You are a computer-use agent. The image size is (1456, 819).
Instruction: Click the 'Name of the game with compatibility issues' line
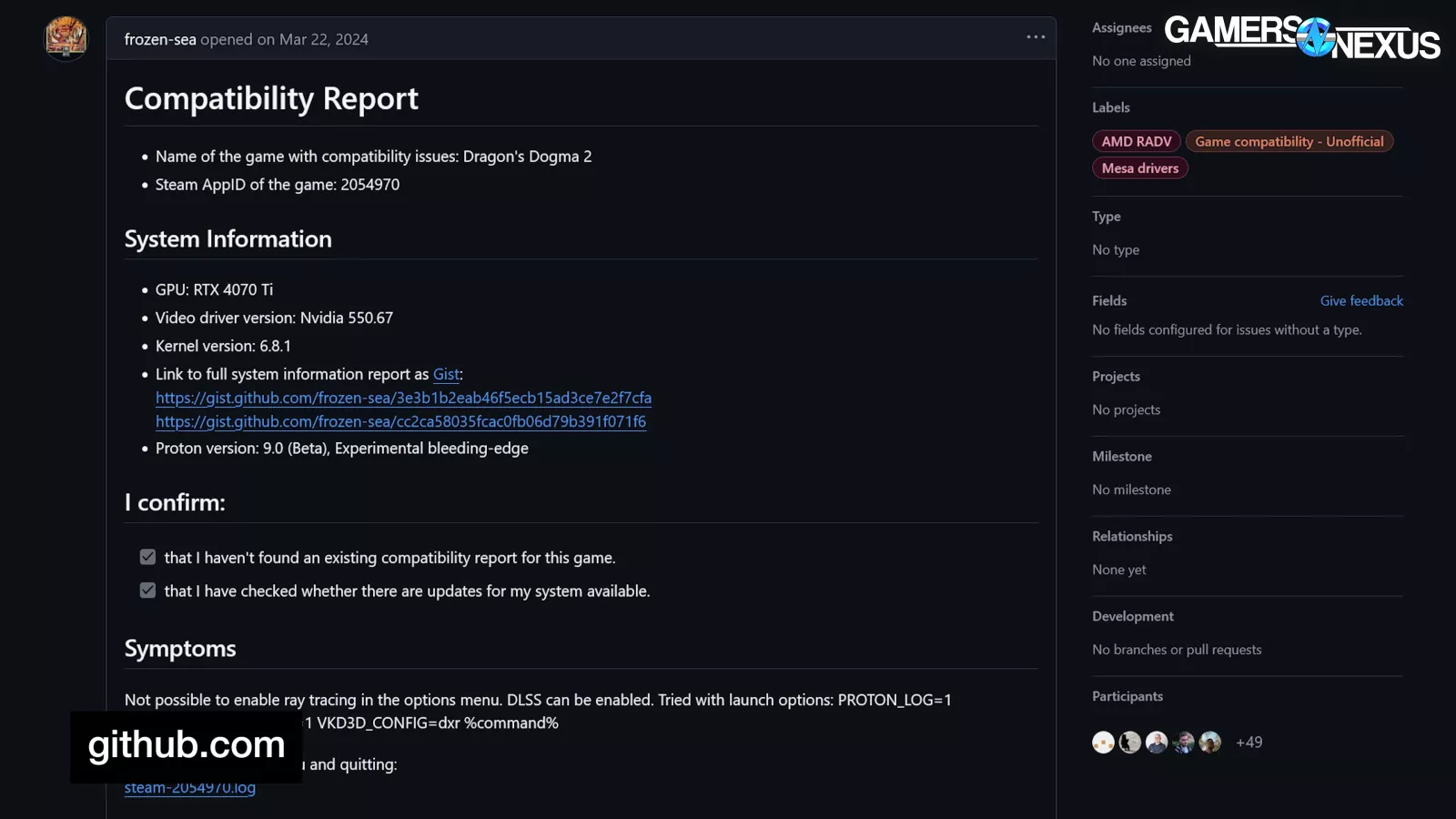[x=373, y=157]
